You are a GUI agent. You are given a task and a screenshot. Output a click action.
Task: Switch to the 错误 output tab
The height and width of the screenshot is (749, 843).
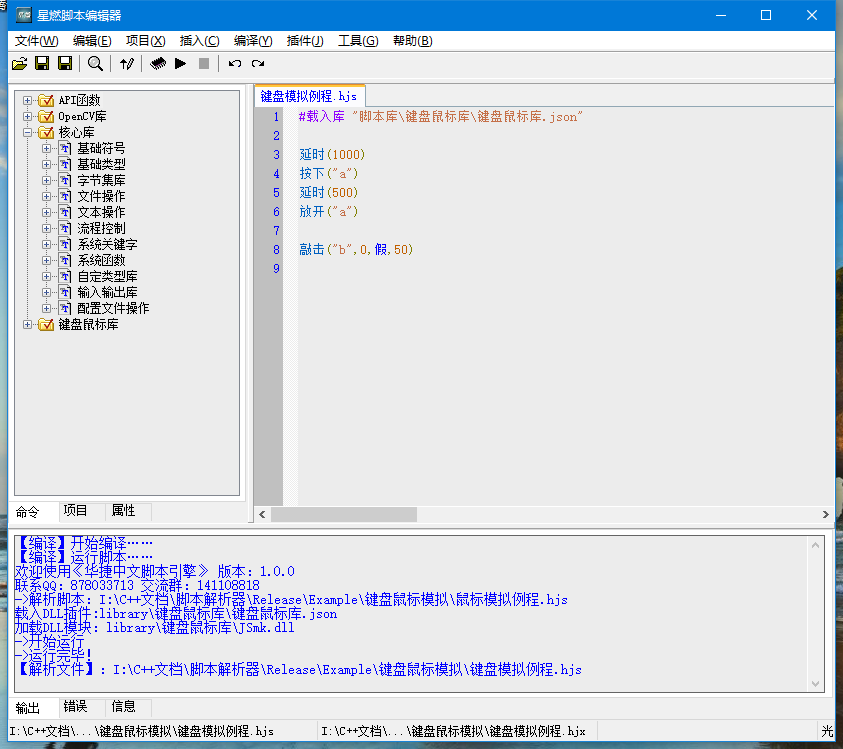pyautogui.click(x=76, y=707)
